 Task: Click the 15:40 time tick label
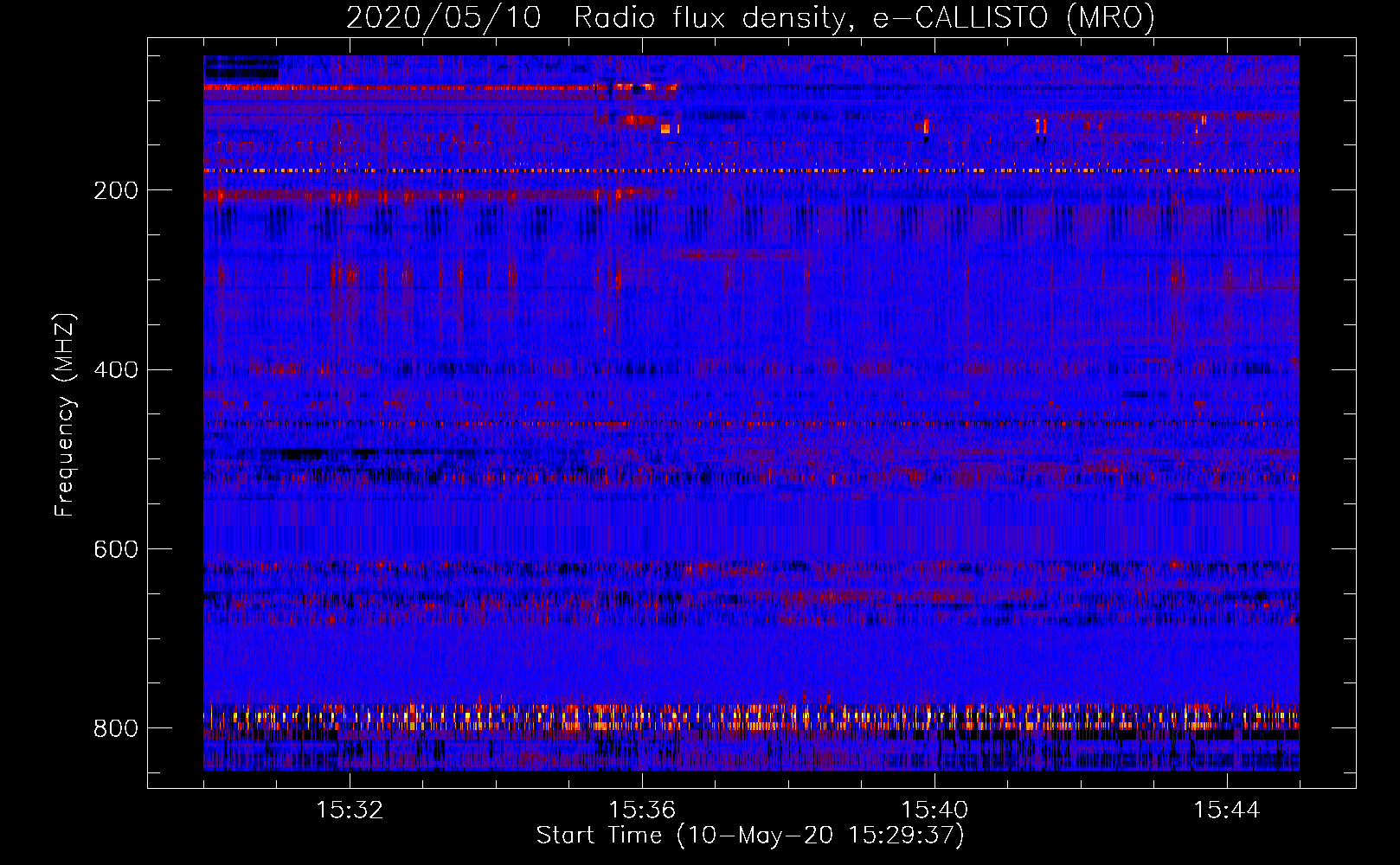coord(934,811)
